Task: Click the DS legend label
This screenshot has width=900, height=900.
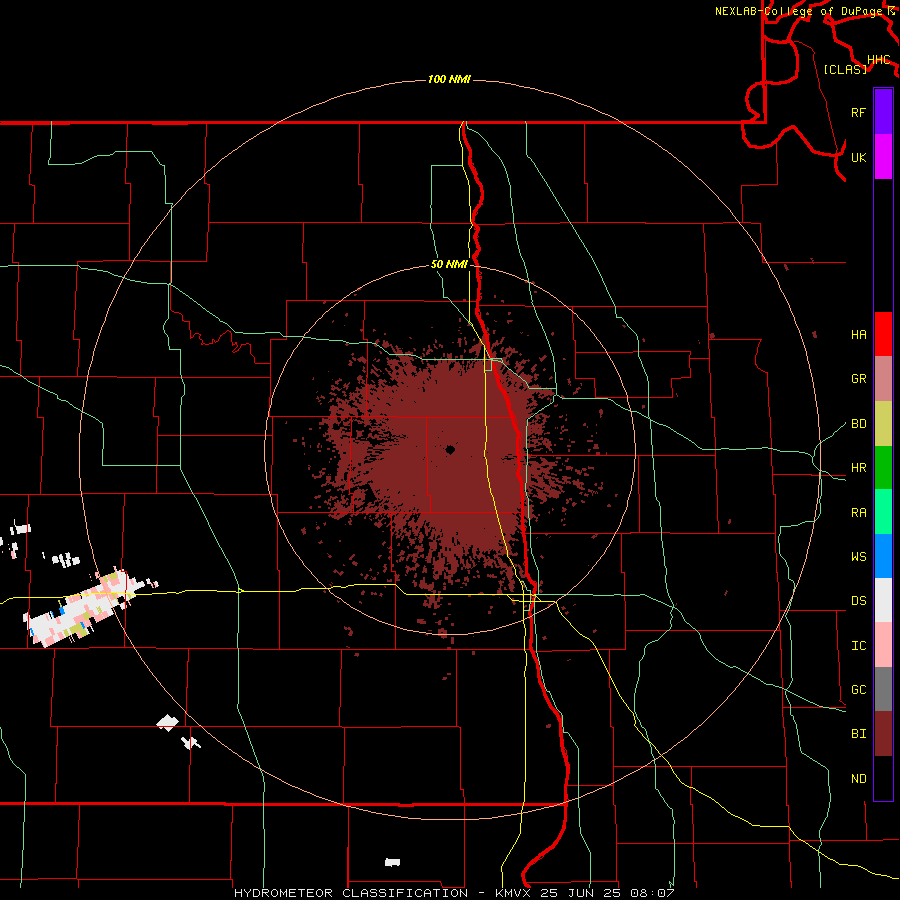Action: (858, 601)
